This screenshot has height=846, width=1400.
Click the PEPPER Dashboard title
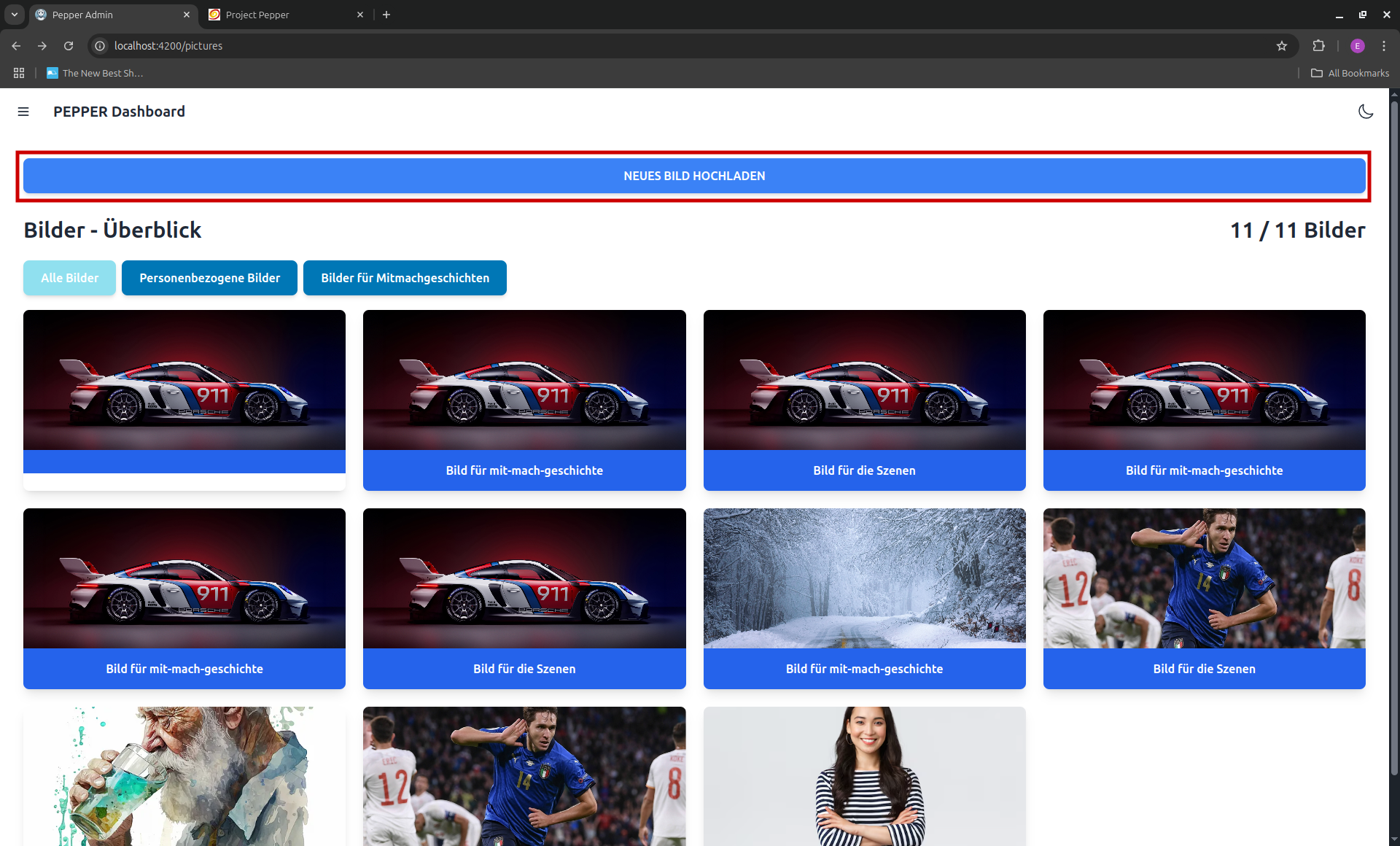coord(119,112)
